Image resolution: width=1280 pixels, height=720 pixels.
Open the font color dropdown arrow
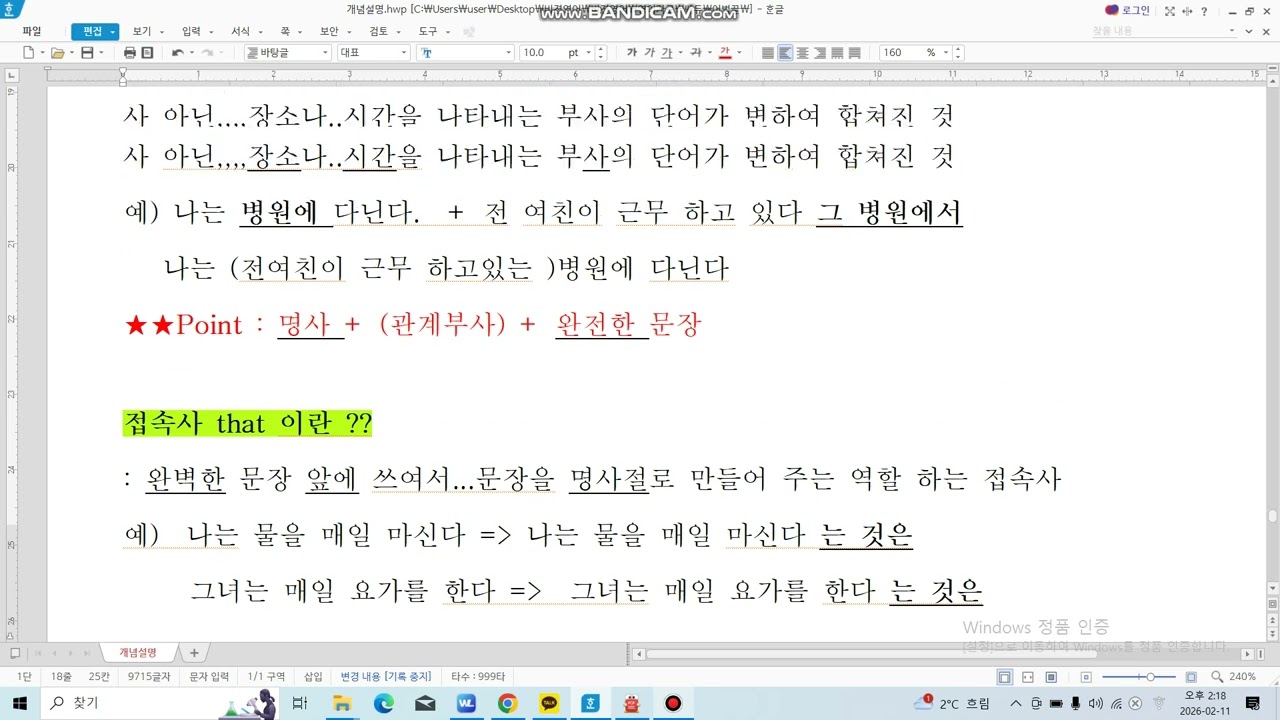[x=738, y=53]
